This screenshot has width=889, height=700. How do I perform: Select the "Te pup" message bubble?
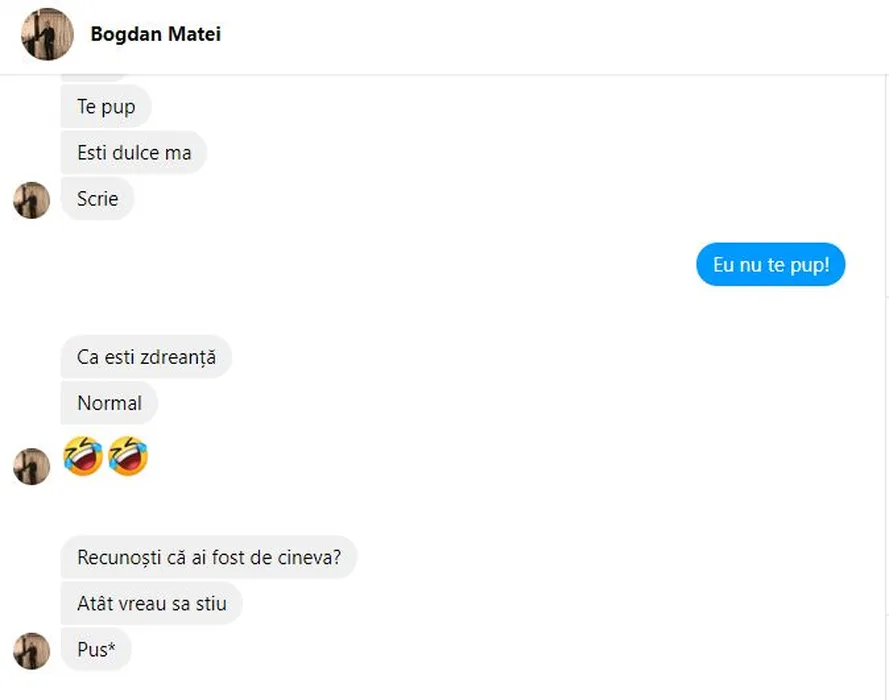click(105, 107)
